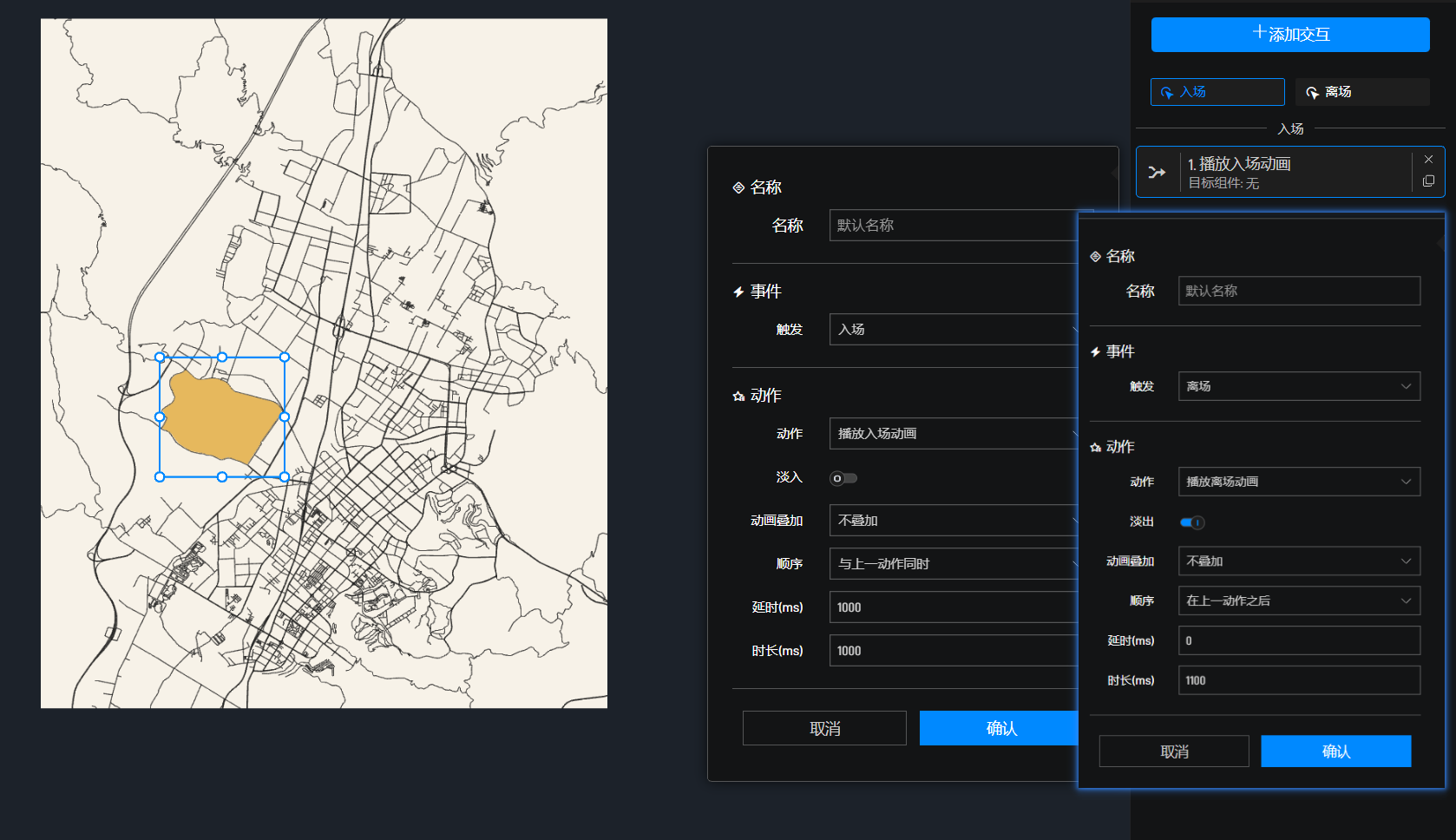The image size is (1456, 840).
Task: Click the top-middle resize handle of selection
Action: pyautogui.click(x=222, y=358)
